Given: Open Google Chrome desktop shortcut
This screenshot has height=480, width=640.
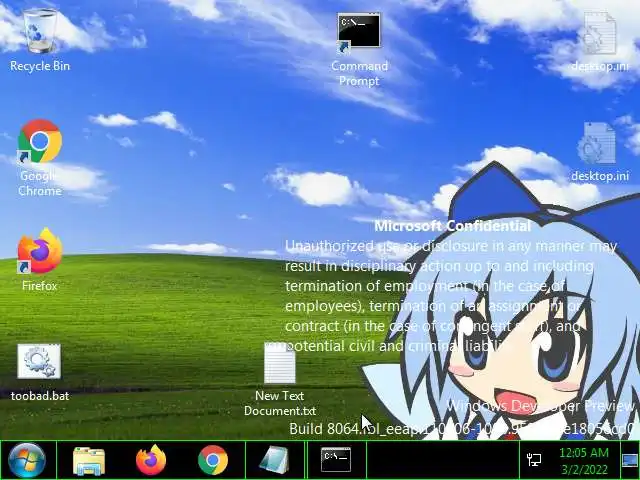Looking at the screenshot, I should coord(40,141).
